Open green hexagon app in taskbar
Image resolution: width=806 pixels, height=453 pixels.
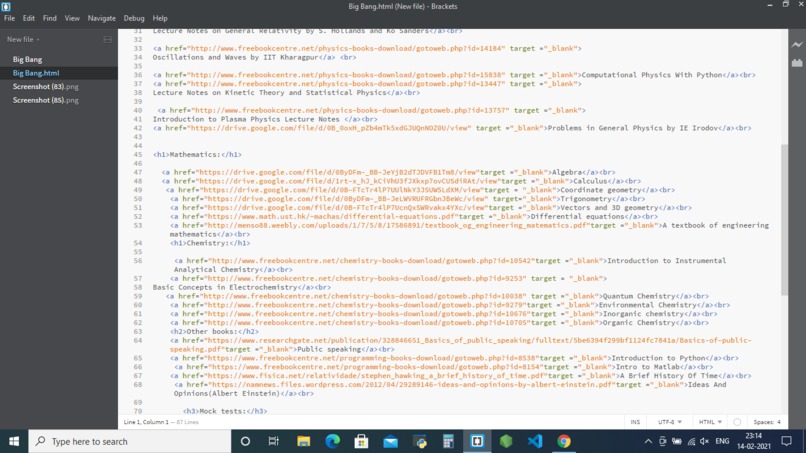point(506,441)
